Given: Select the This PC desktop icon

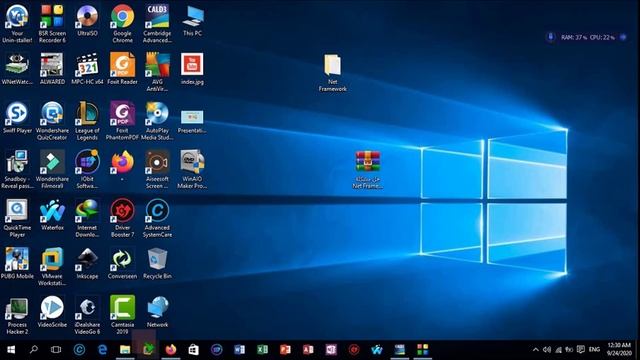Looking at the screenshot, I should pos(192,20).
